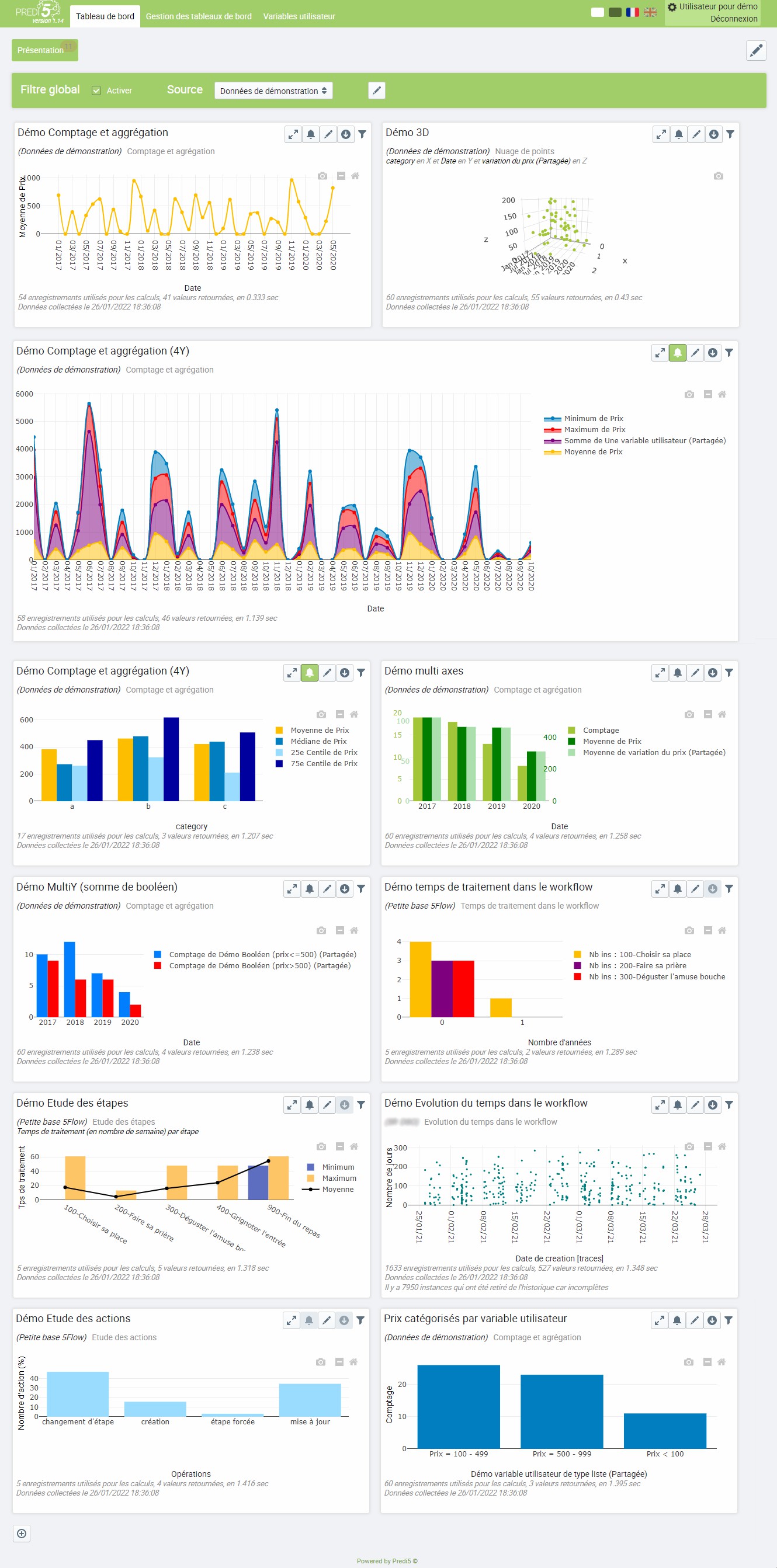Screen dimensions: 777x1568
Task: Open user settings gear icon
Action: [672, 8]
